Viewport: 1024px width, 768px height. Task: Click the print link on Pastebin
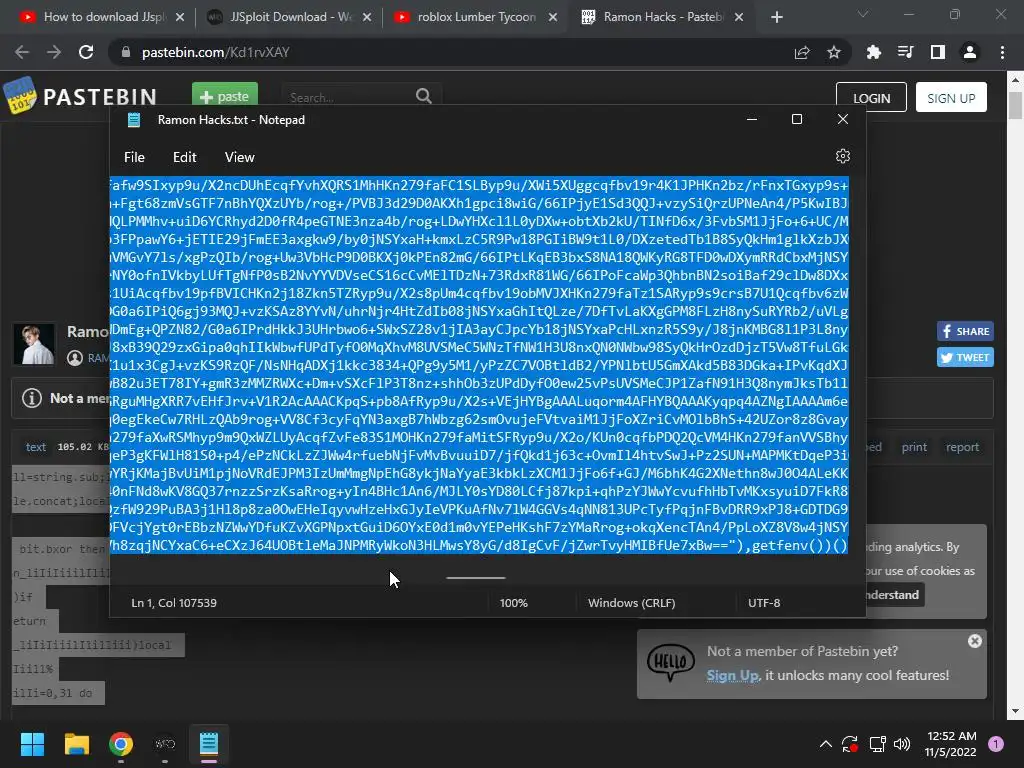914,447
